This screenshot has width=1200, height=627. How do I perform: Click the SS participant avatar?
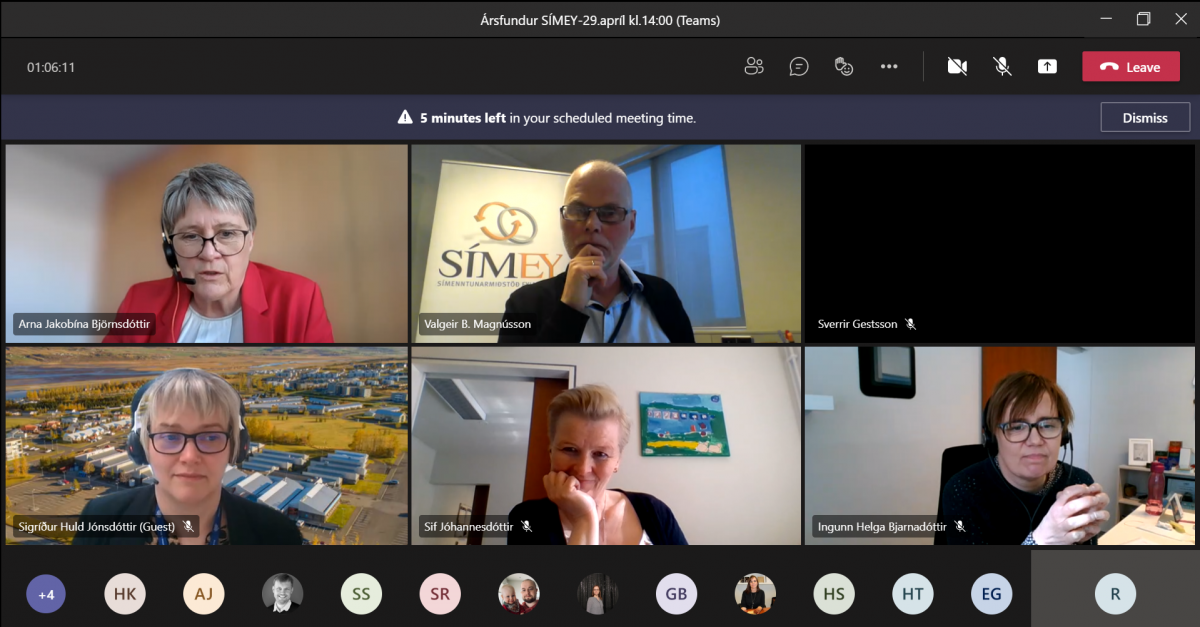[x=361, y=594]
